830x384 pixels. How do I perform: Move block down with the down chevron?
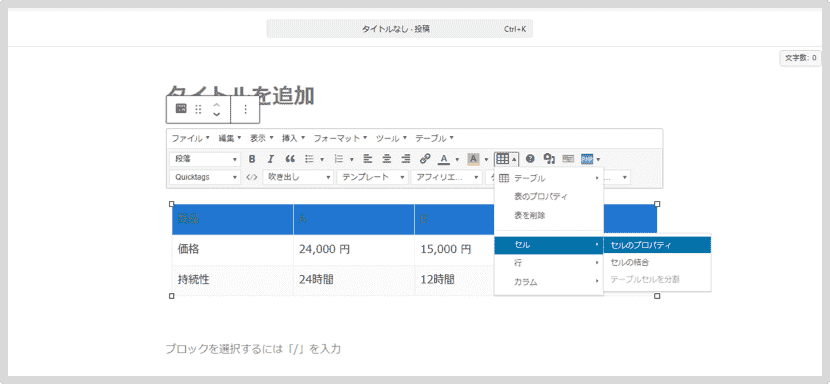pos(216,114)
